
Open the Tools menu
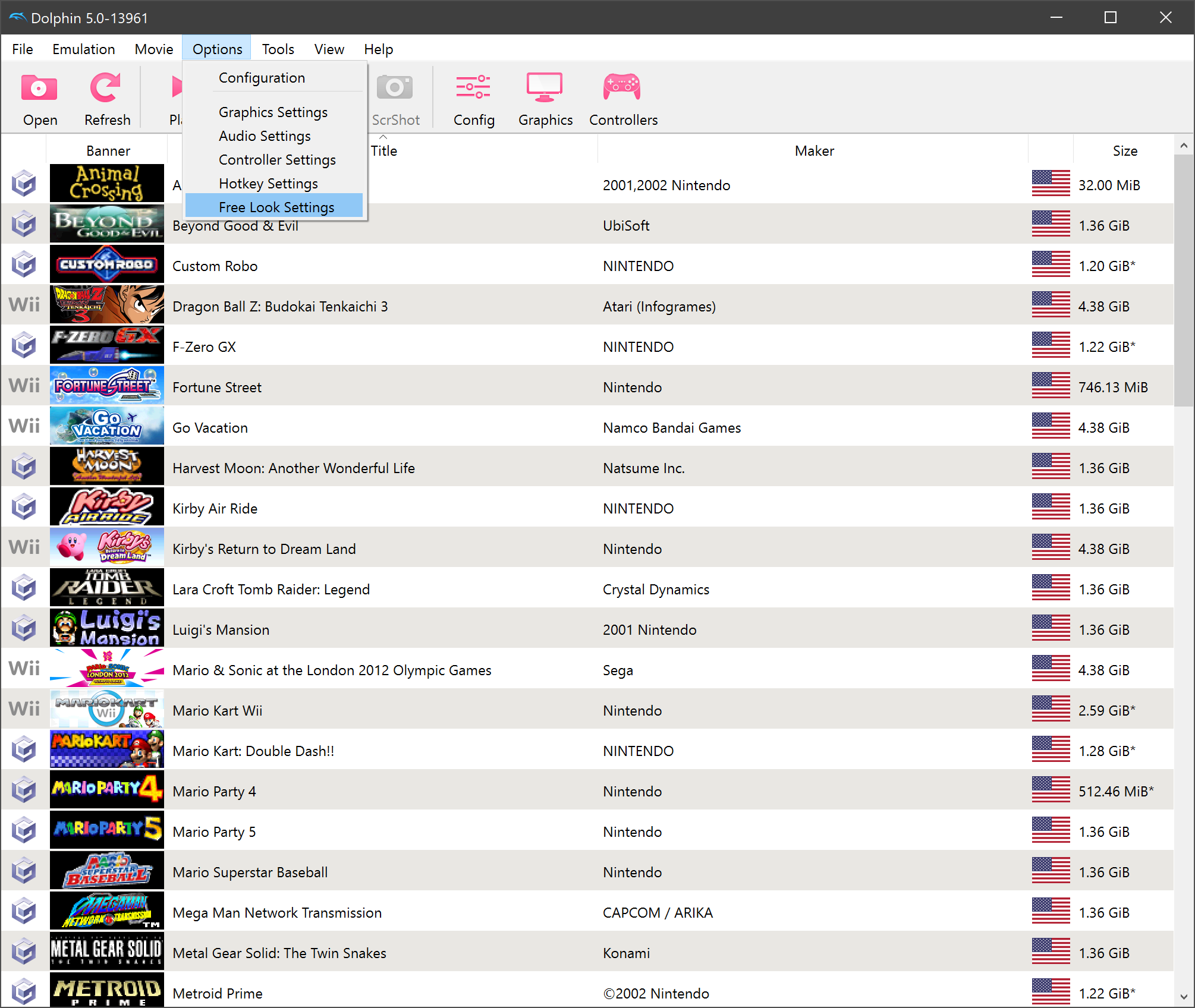(x=278, y=49)
